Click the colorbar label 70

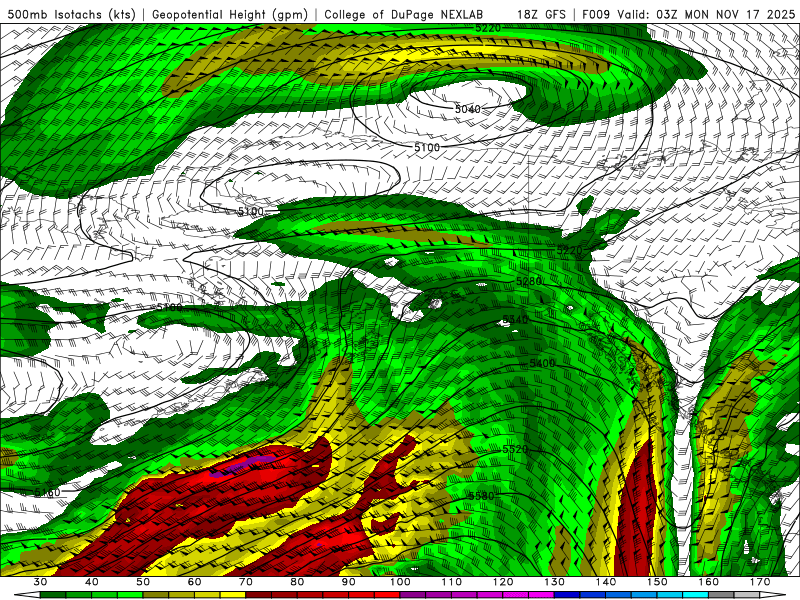click(x=245, y=582)
